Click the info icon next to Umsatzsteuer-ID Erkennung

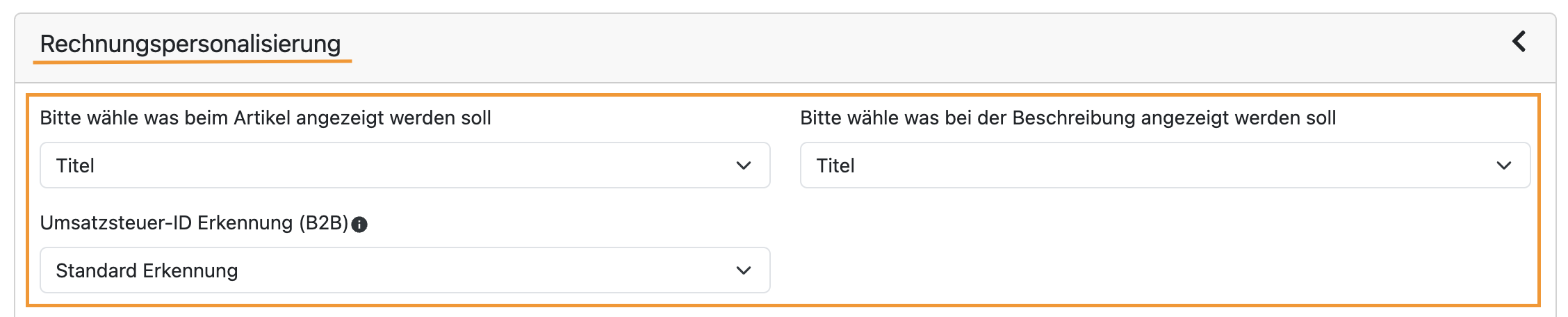359,225
